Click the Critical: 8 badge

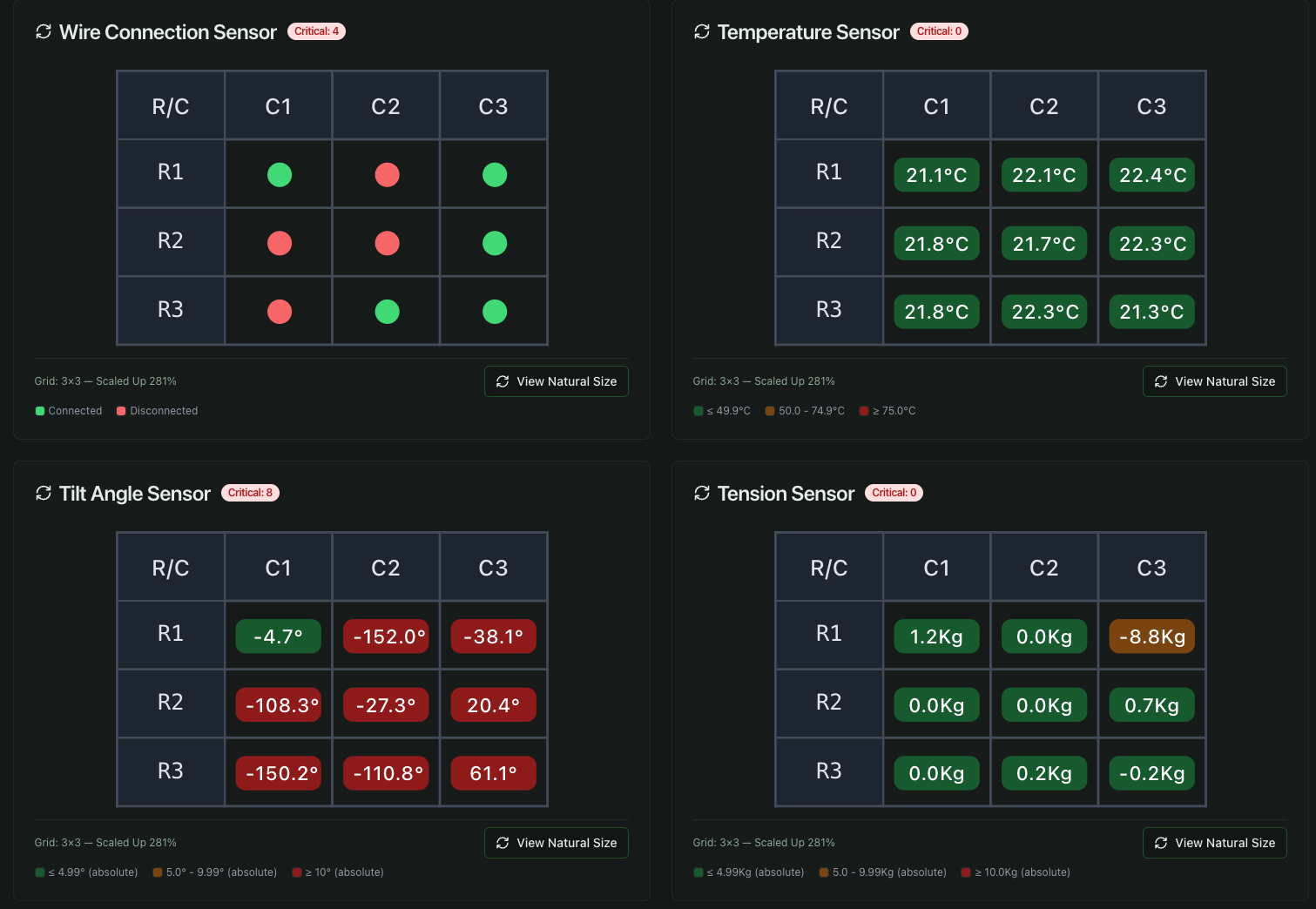250,493
